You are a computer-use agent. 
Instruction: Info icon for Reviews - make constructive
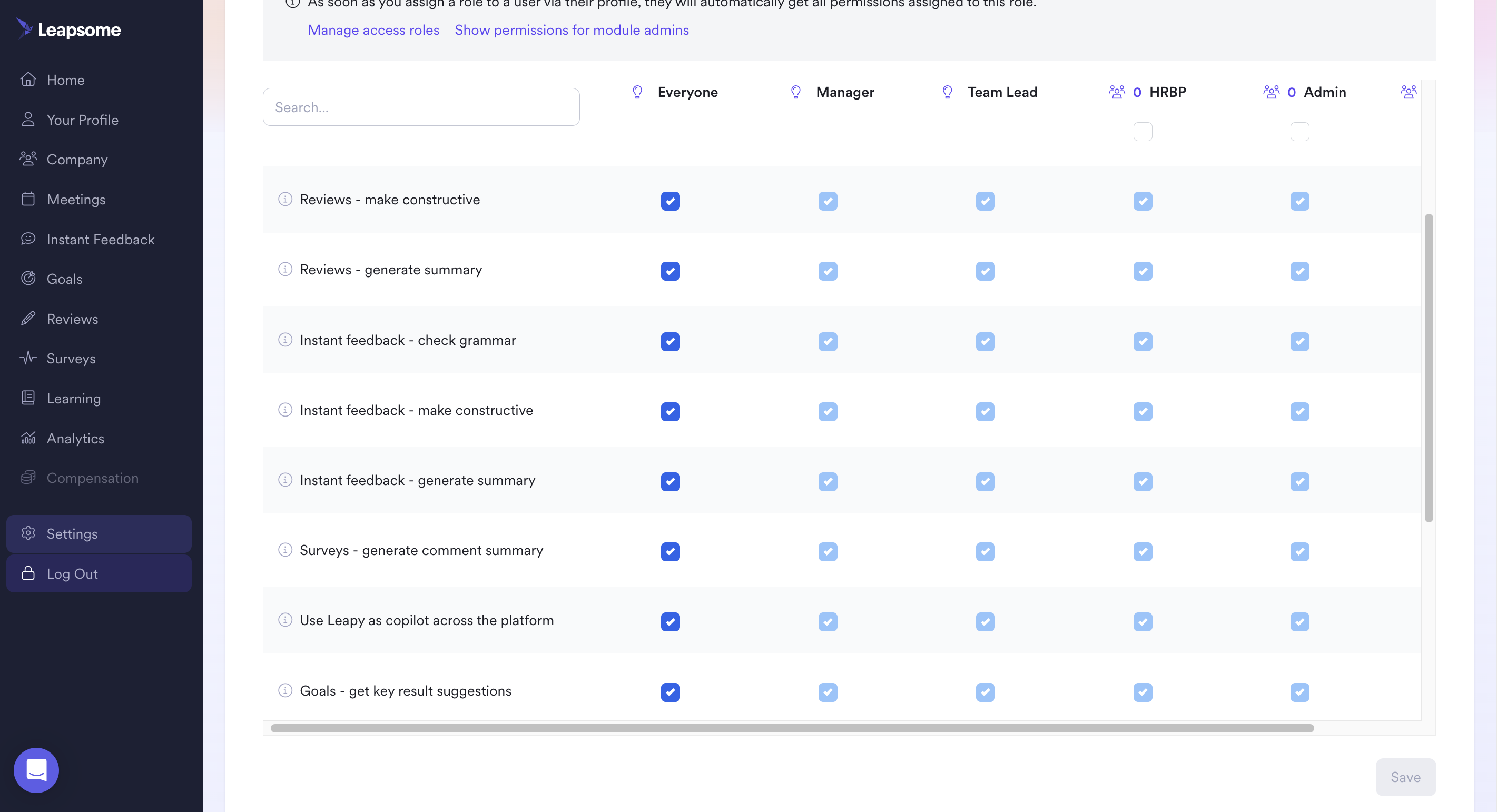tap(285, 199)
